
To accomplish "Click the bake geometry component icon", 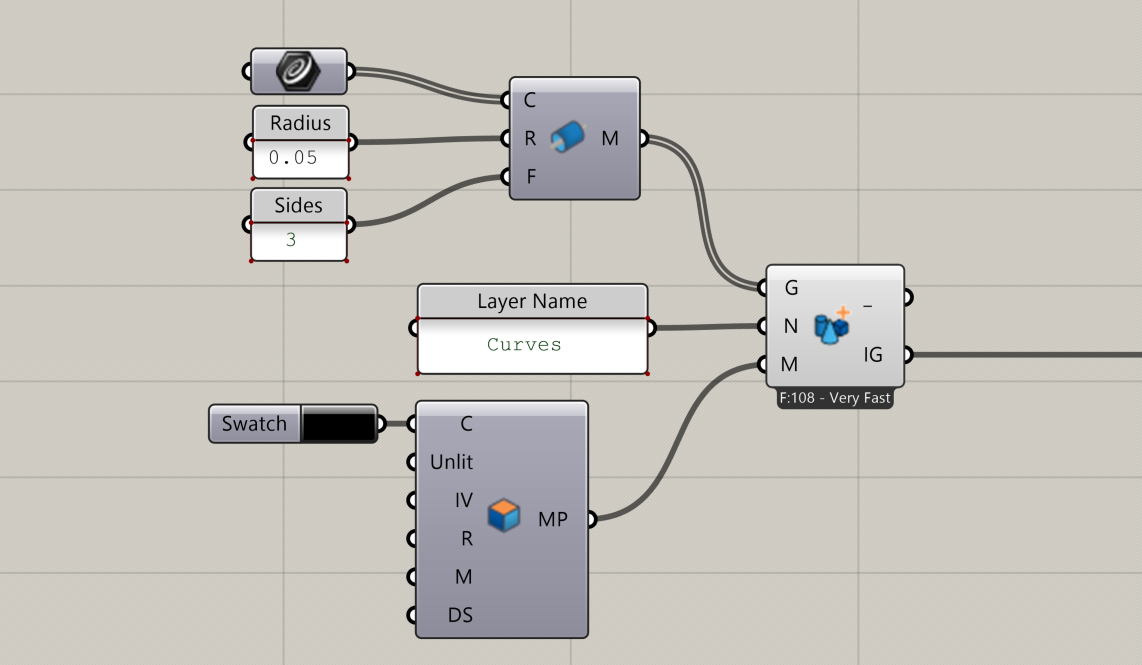I will point(831,326).
